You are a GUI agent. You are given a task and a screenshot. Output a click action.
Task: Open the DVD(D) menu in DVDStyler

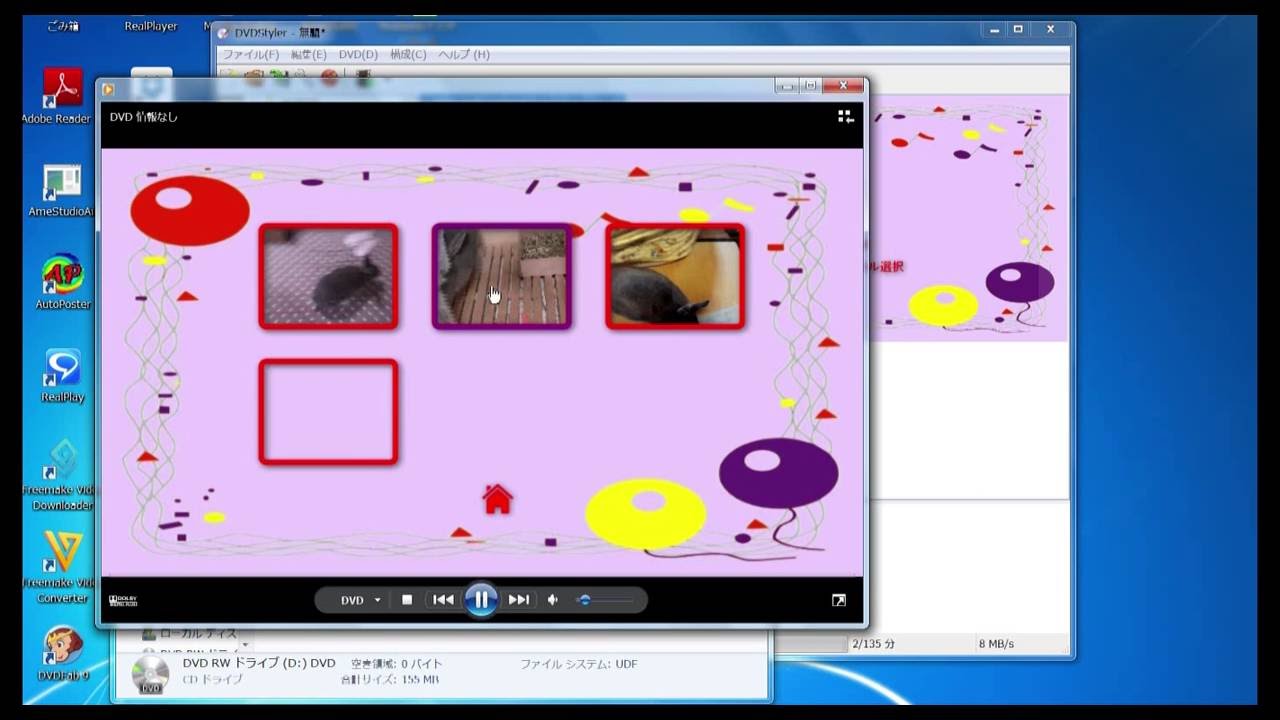point(358,54)
